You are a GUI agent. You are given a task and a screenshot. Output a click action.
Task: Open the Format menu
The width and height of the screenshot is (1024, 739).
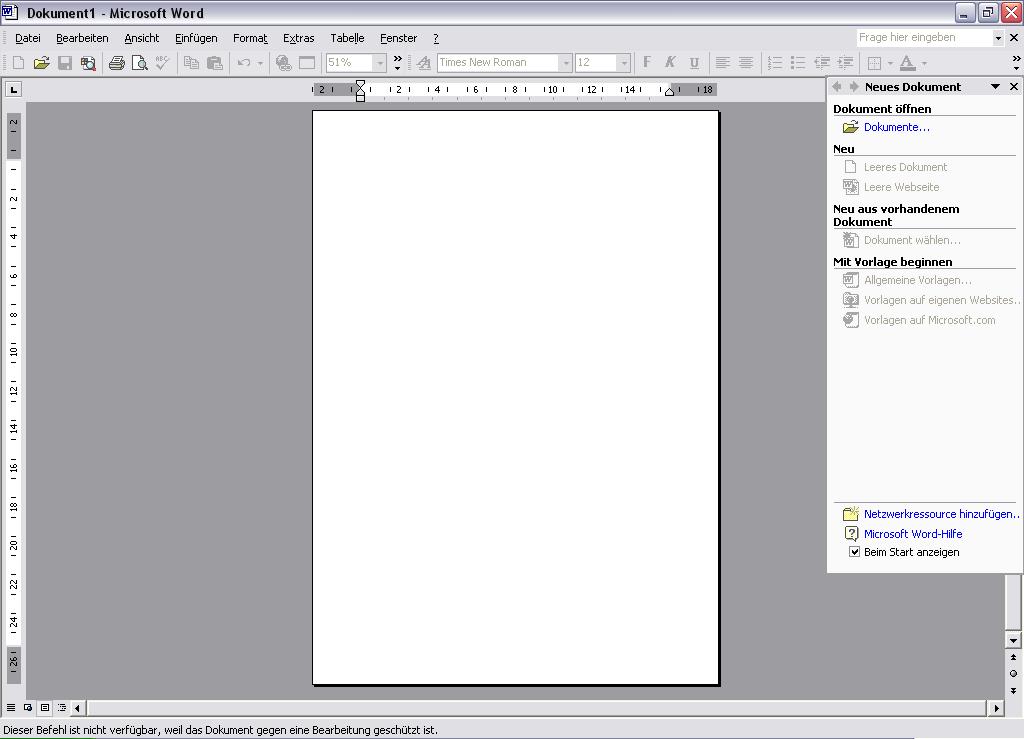coord(250,38)
